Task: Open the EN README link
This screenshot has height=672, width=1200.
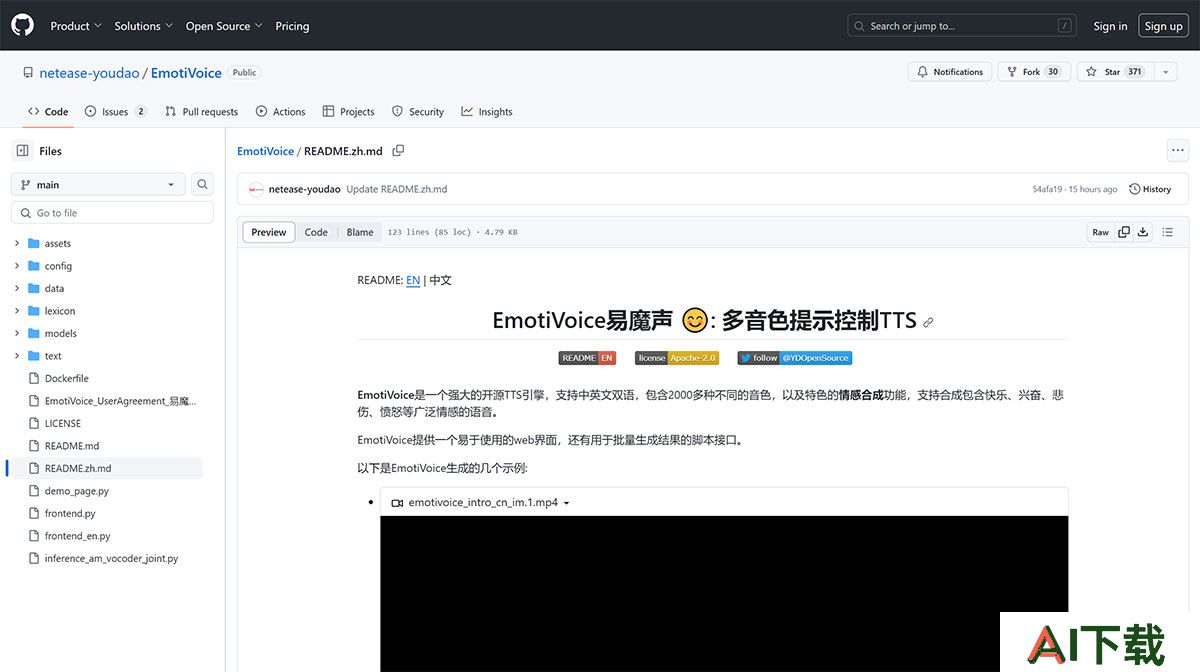Action: coord(413,280)
